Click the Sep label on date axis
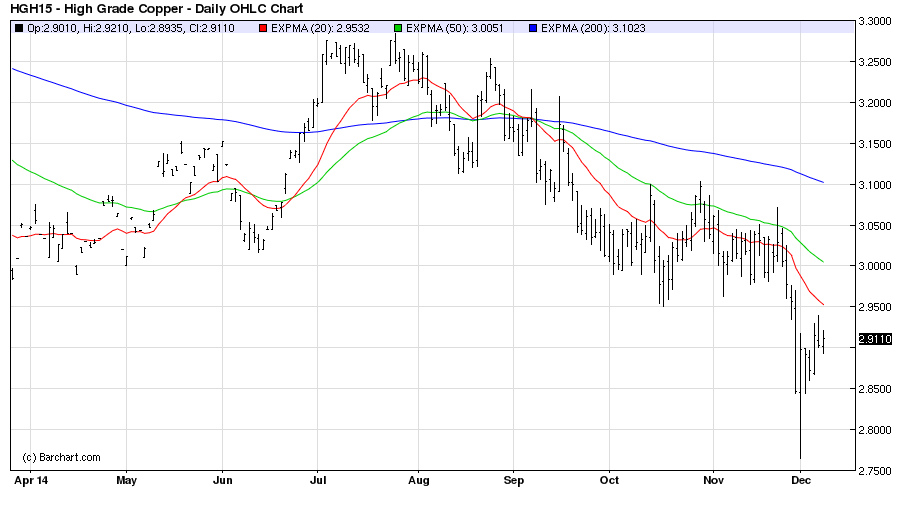Image resolution: width=900 pixels, height=511 pixels. (513, 479)
